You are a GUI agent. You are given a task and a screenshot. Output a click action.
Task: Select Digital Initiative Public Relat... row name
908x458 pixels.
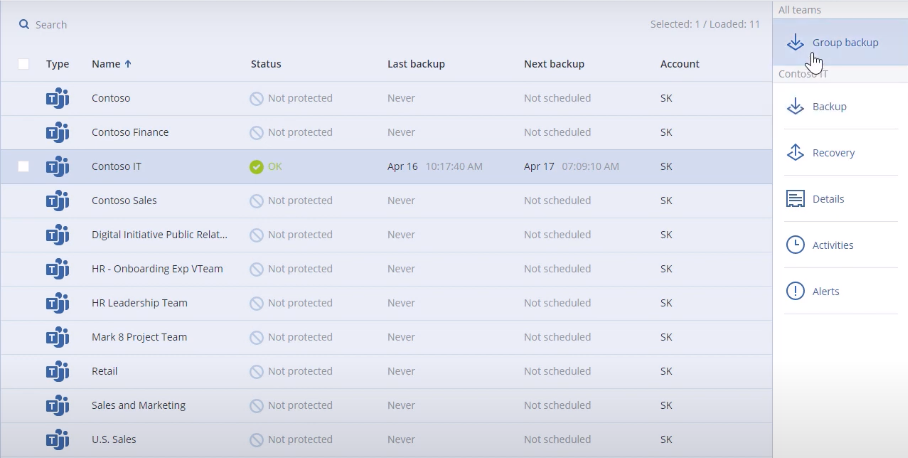[159, 235]
